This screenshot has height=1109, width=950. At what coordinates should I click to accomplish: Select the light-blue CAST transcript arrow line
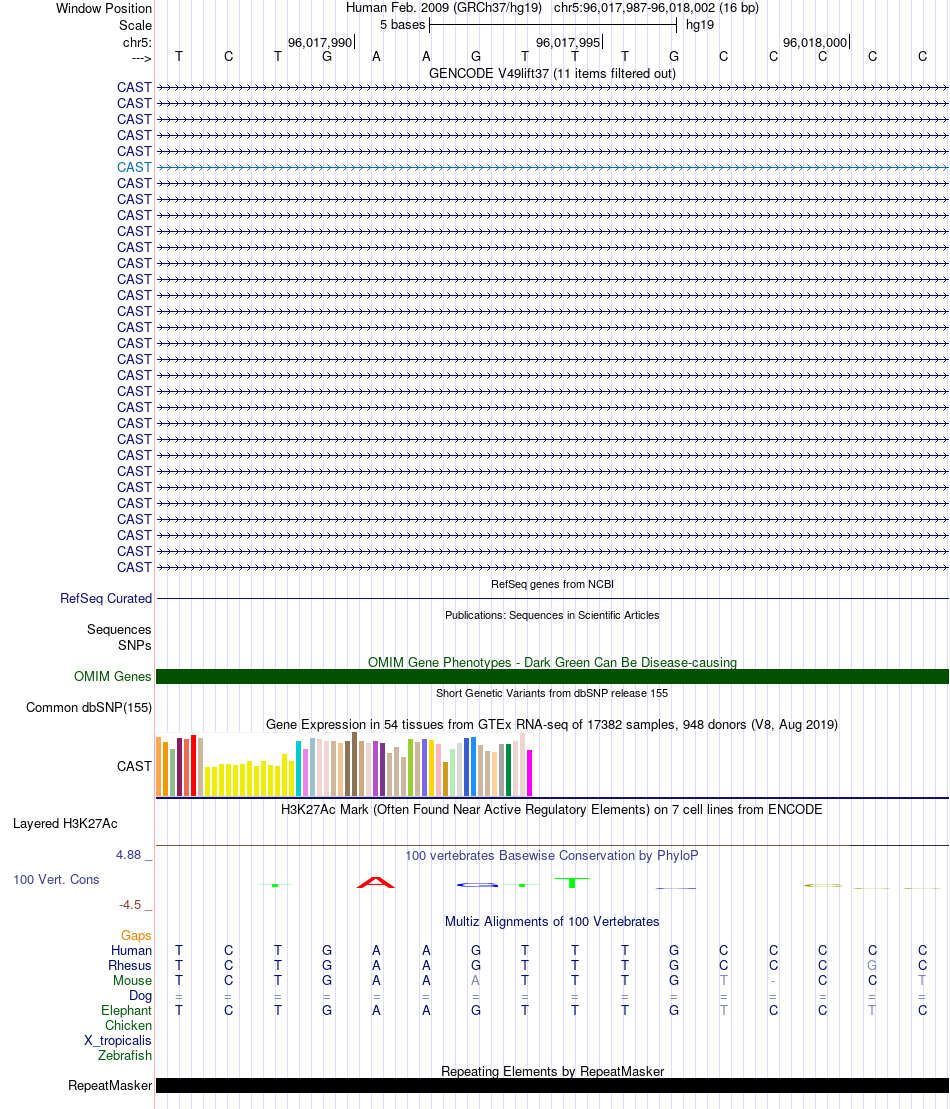552,168
